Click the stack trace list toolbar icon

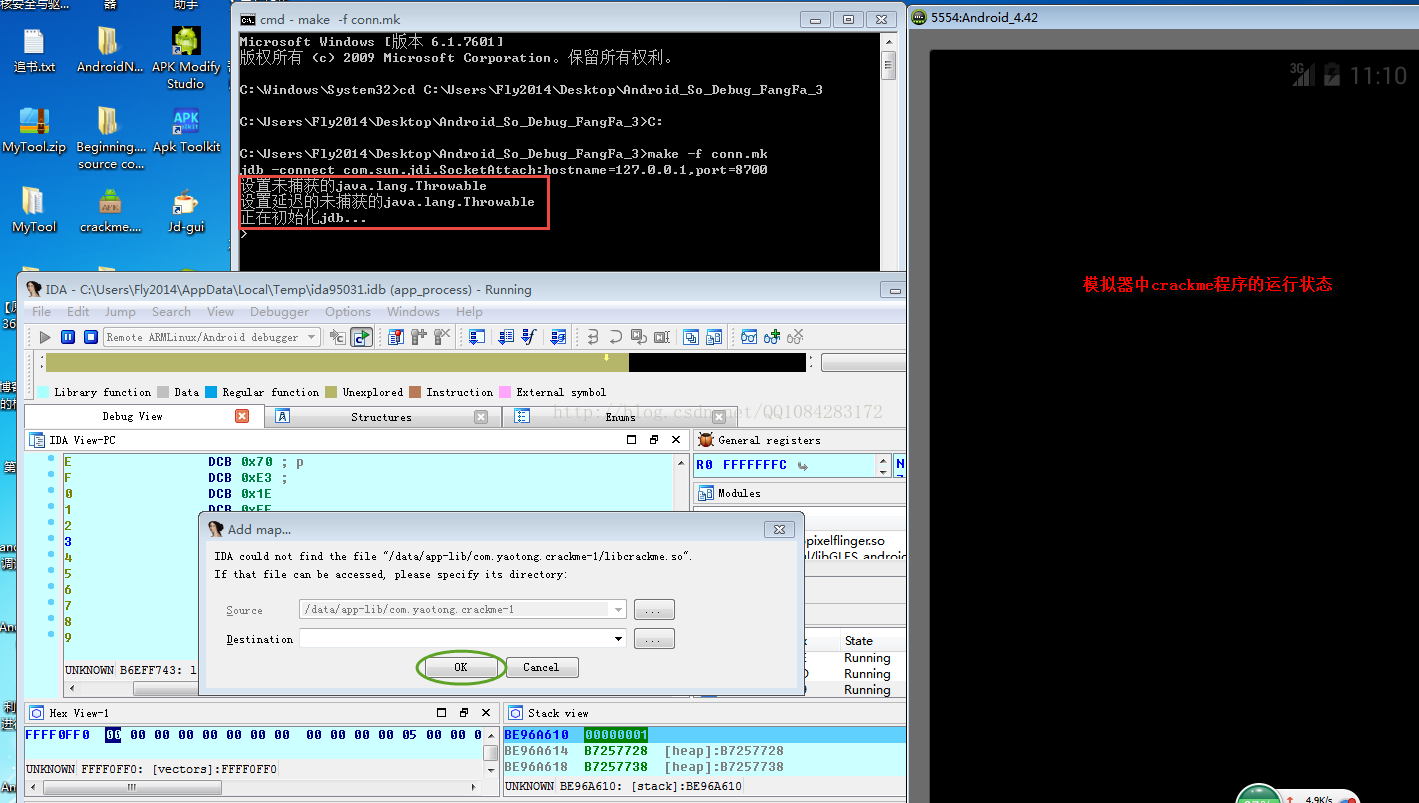(x=506, y=337)
